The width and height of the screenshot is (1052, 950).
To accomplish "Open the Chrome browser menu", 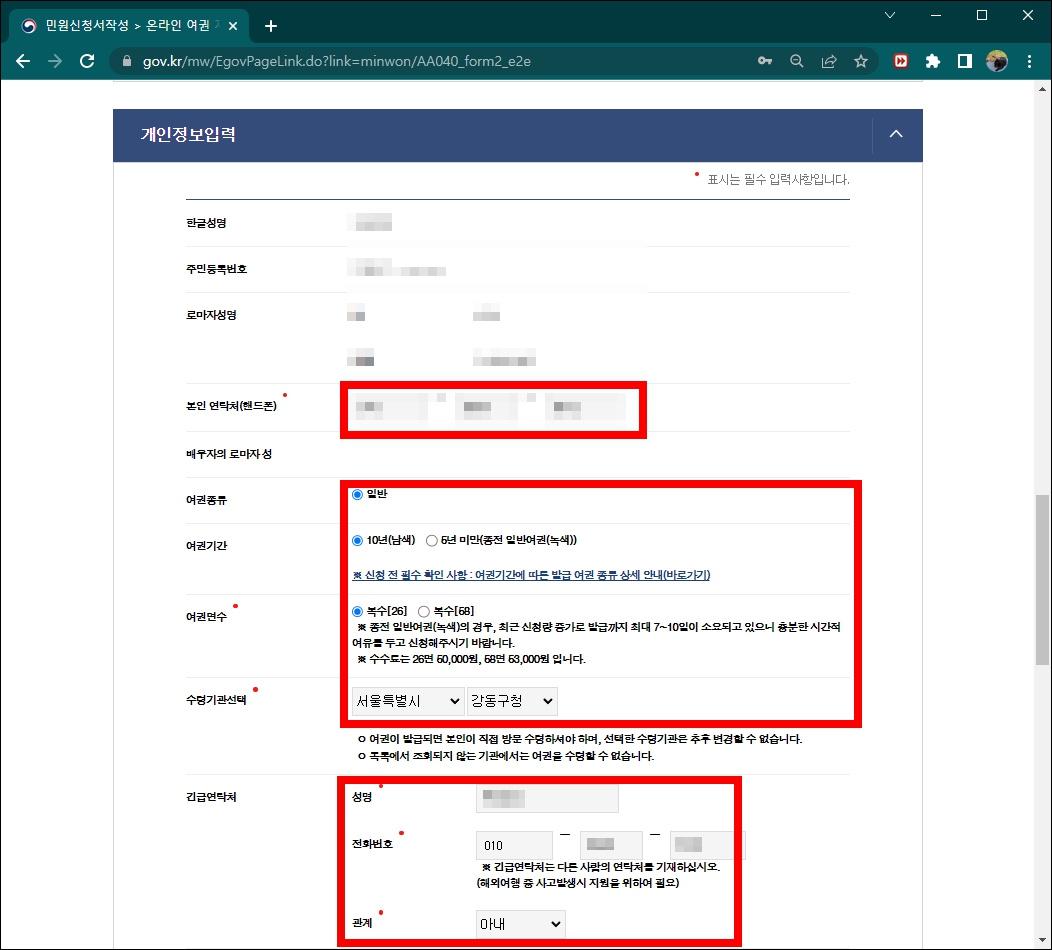I will pyautogui.click(x=1030, y=61).
